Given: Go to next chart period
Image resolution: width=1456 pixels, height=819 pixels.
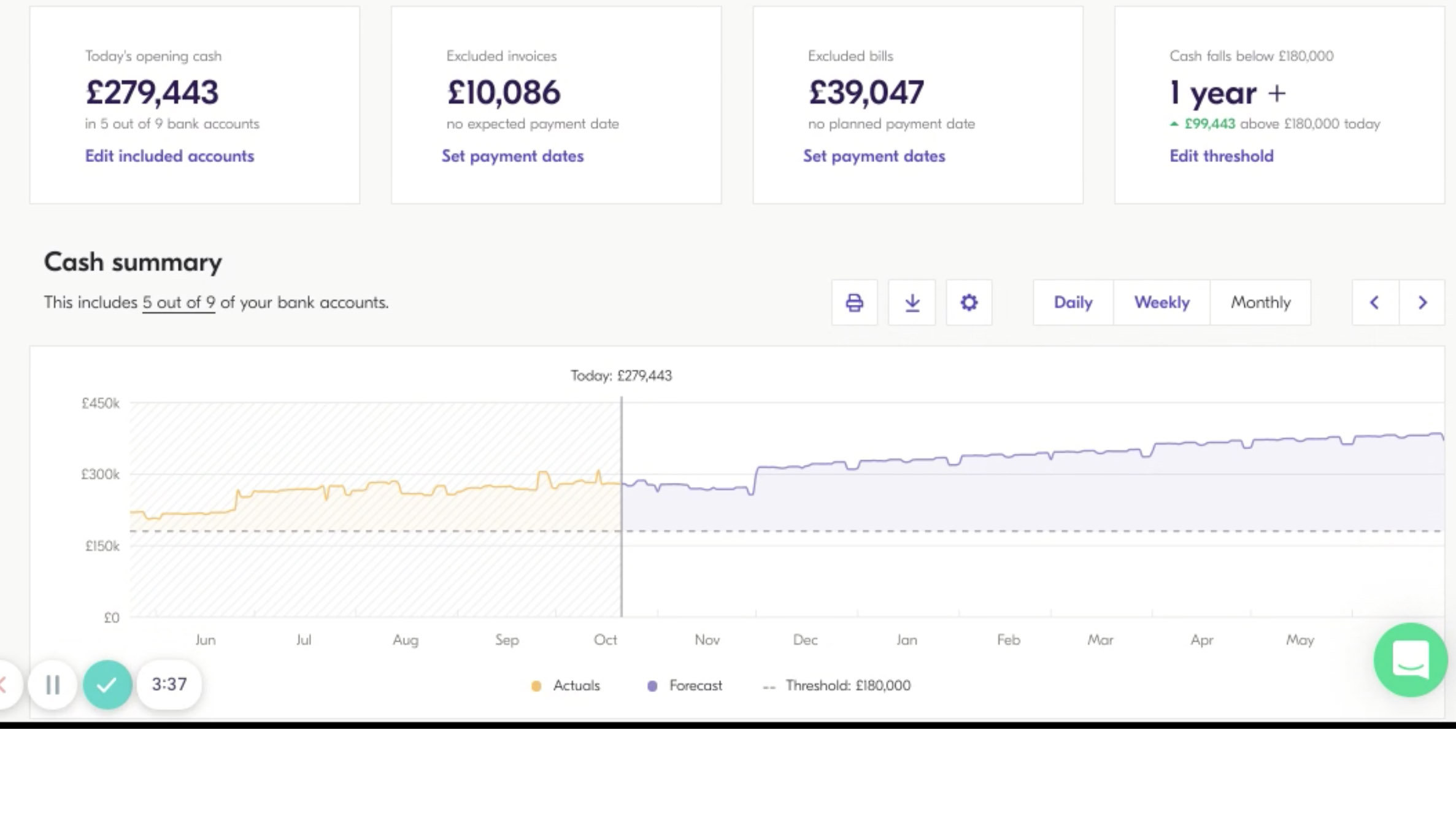Looking at the screenshot, I should click(x=1422, y=302).
